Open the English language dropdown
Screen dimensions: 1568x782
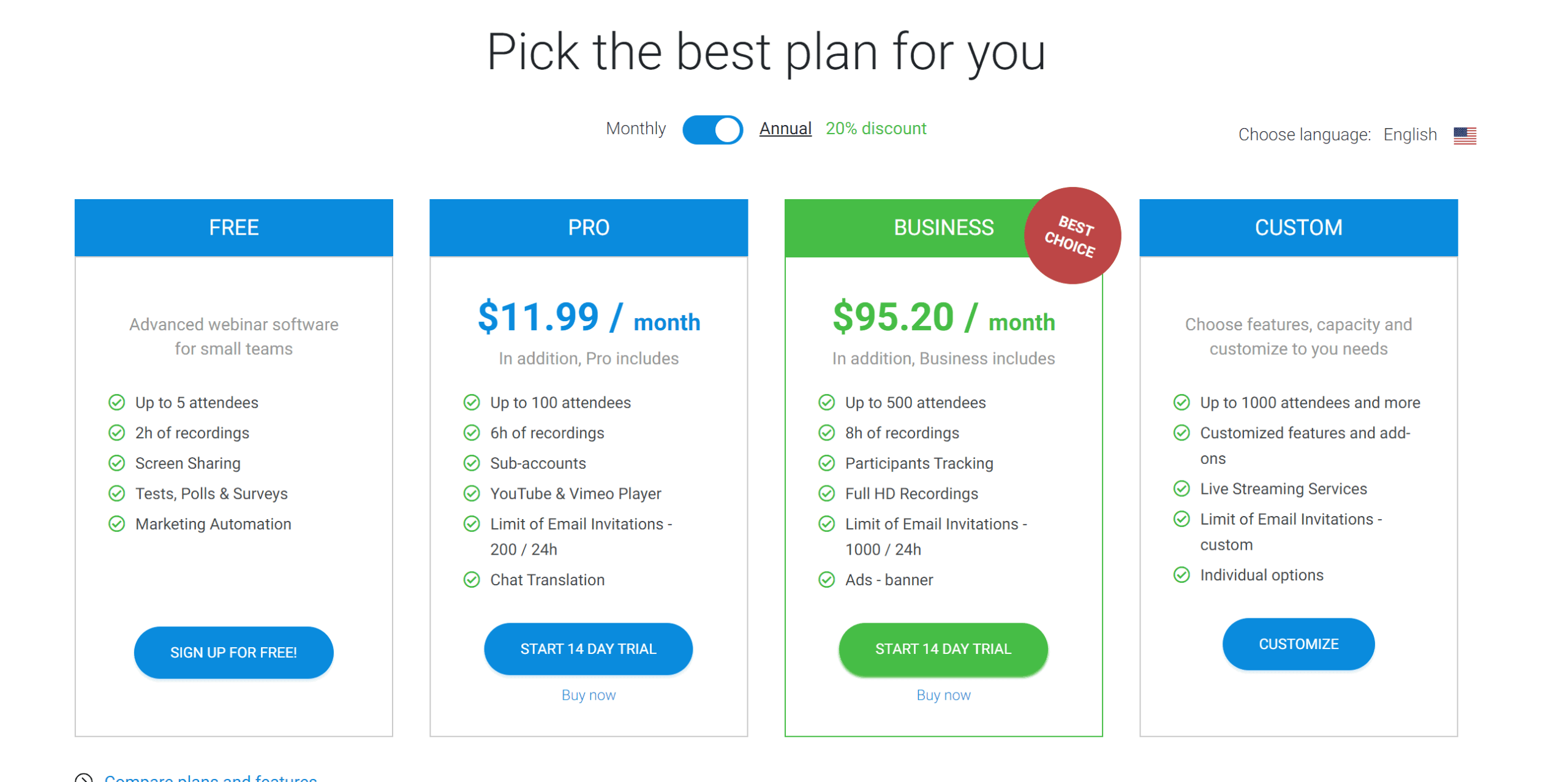point(1409,135)
